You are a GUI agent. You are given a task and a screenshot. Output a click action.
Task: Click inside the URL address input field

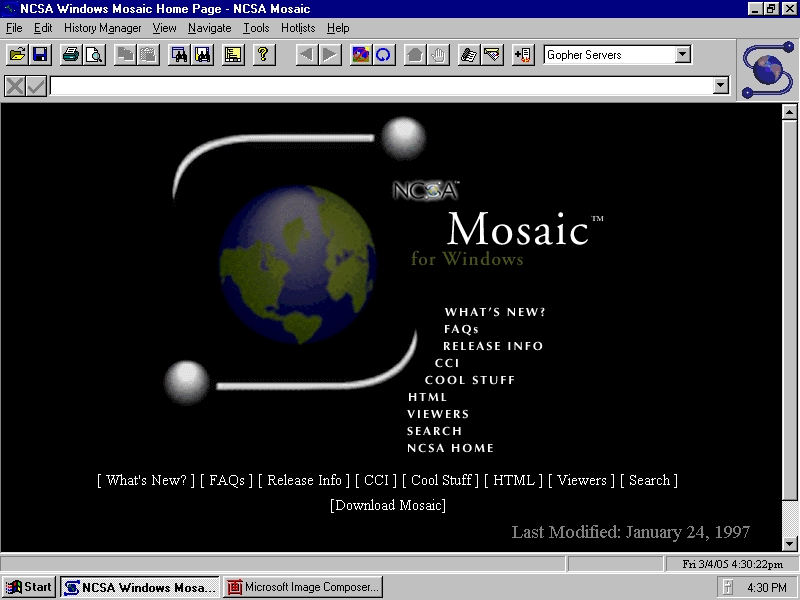[381, 86]
